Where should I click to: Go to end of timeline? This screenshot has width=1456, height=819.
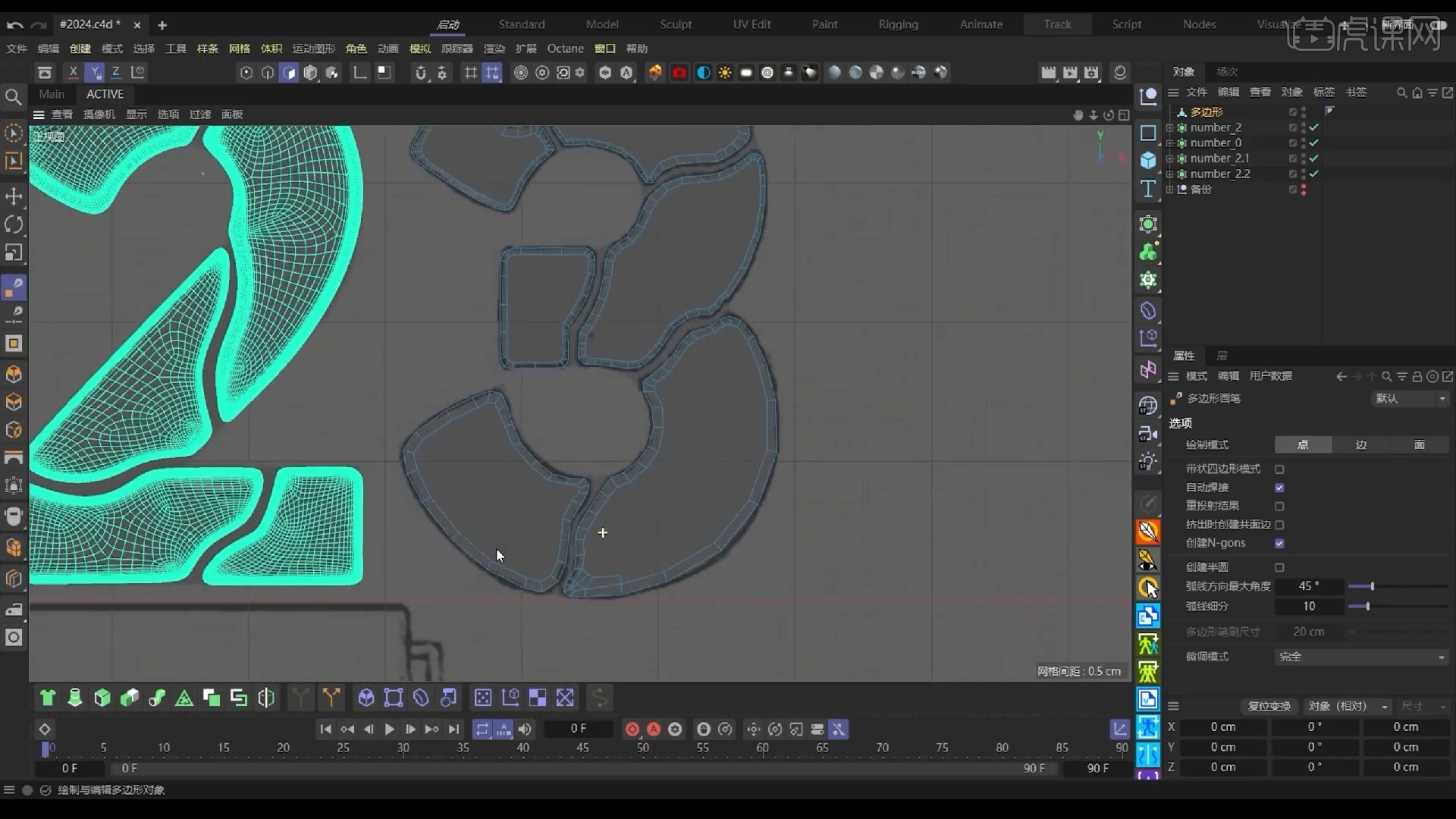[x=453, y=729]
